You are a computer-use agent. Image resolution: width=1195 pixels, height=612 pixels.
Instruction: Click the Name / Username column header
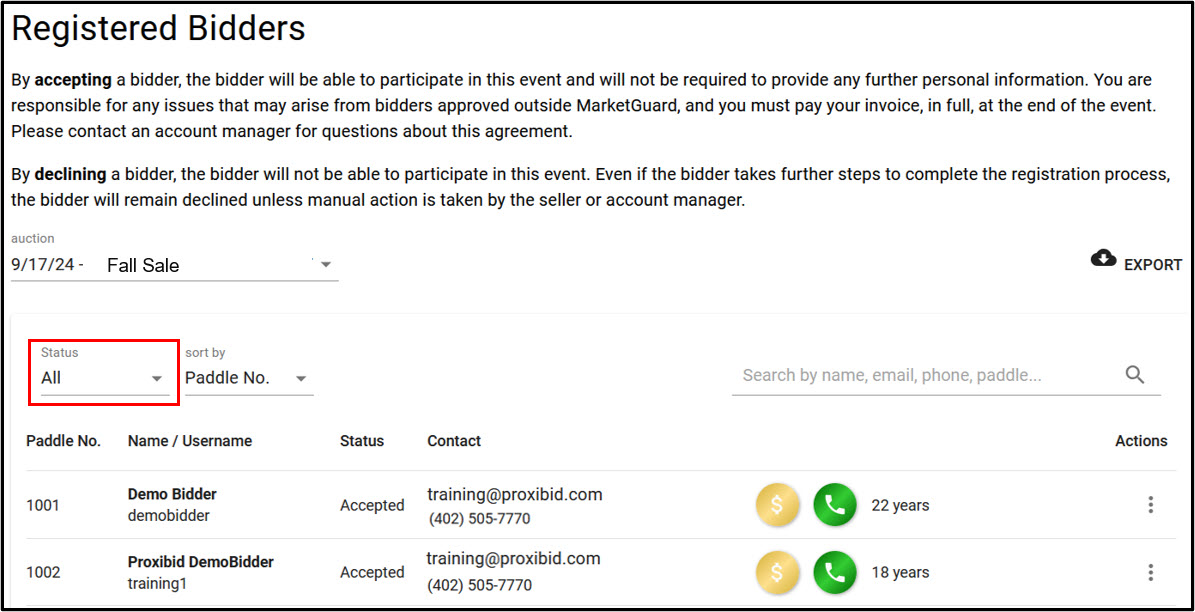click(190, 441)
